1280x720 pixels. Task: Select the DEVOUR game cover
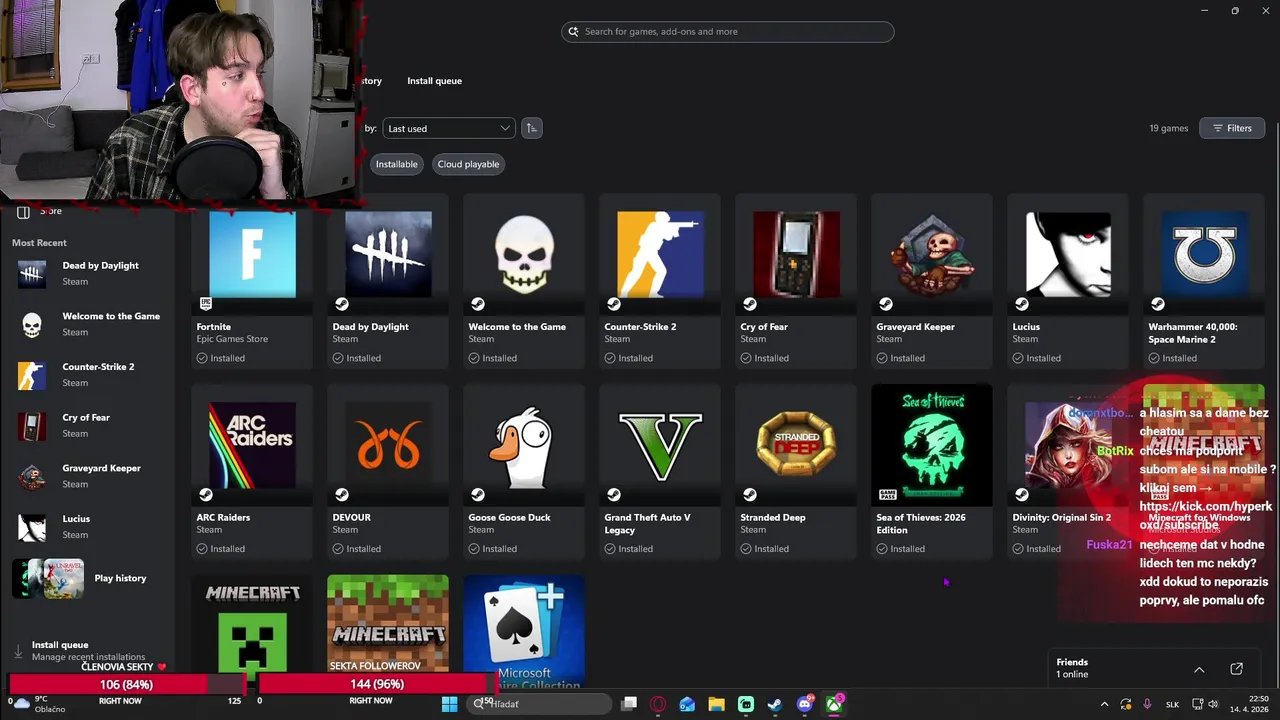tap(388, 445)
